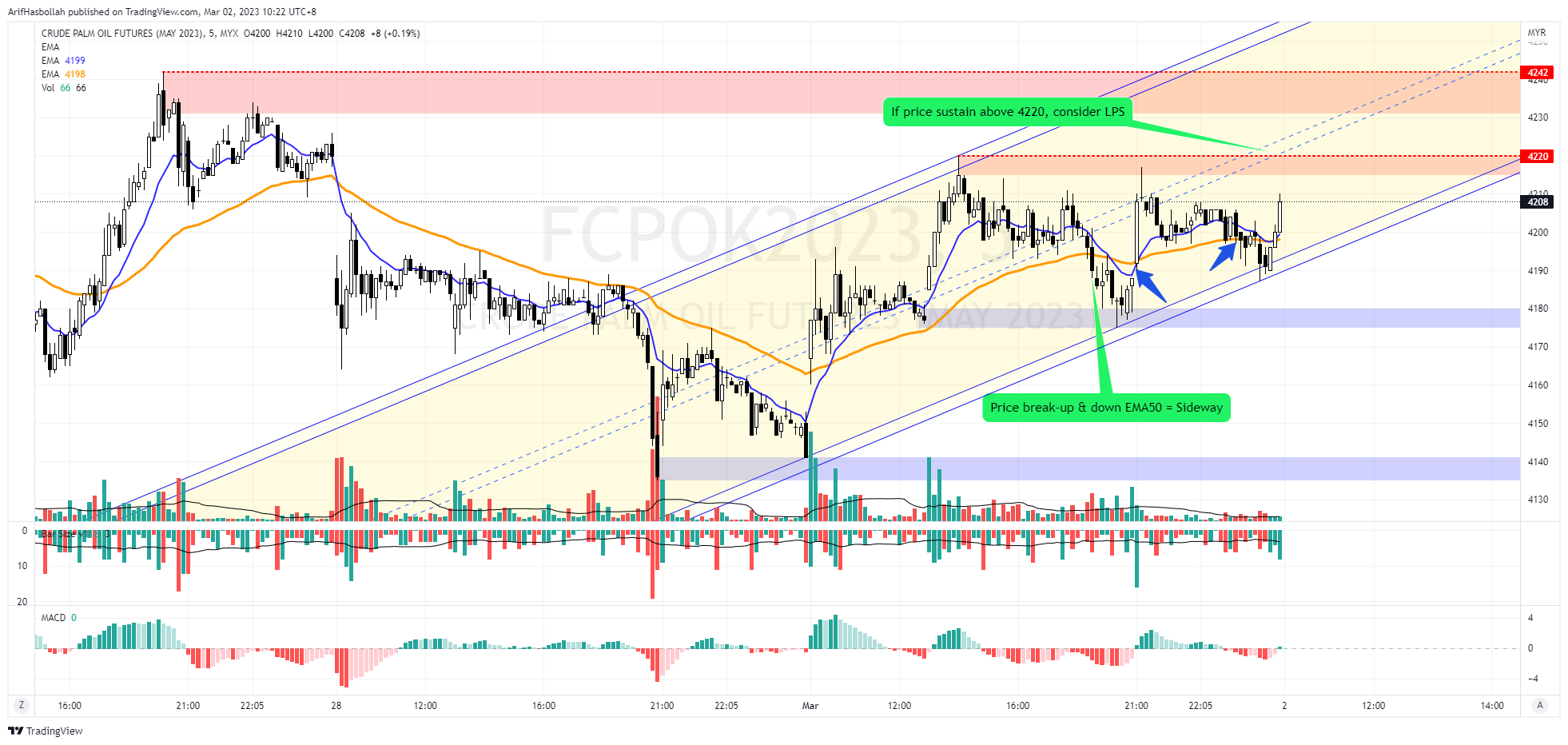
Task: Click the red 4220 price label
Action: (x=1538, y=157)
